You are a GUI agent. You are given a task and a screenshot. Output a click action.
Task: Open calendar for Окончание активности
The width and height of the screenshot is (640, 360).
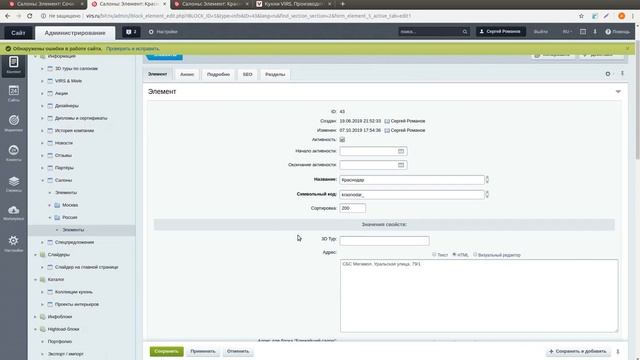(401, 165)
